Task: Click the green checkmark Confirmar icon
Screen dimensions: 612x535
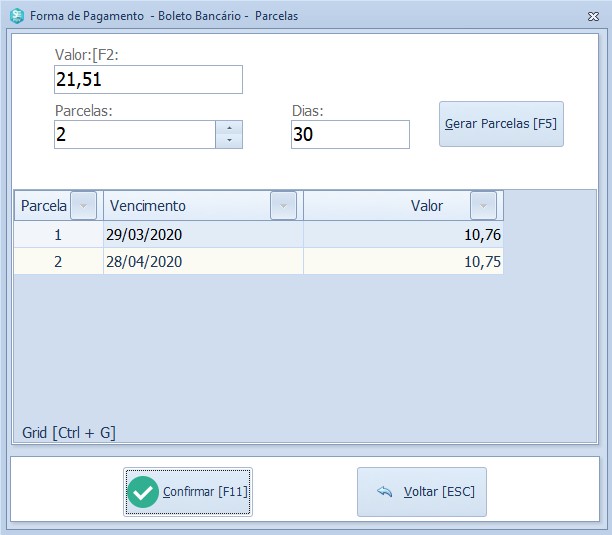Action: tap(144, 492)
